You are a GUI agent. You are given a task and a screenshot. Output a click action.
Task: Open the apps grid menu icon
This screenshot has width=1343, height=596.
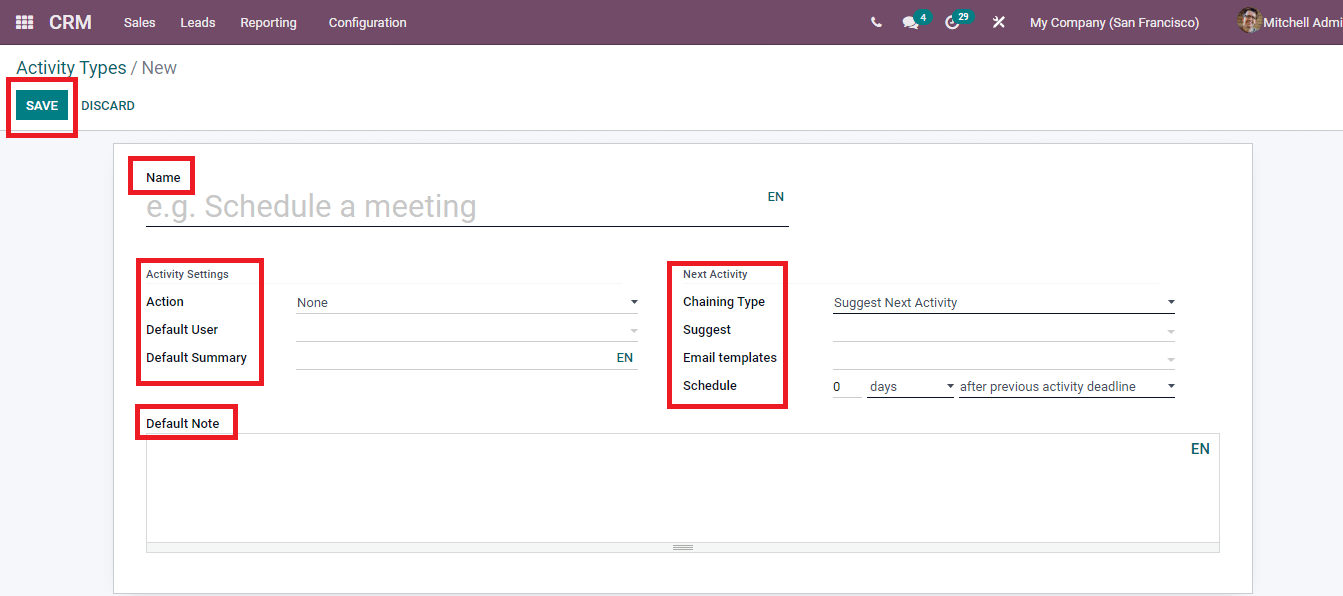point(24,22)
